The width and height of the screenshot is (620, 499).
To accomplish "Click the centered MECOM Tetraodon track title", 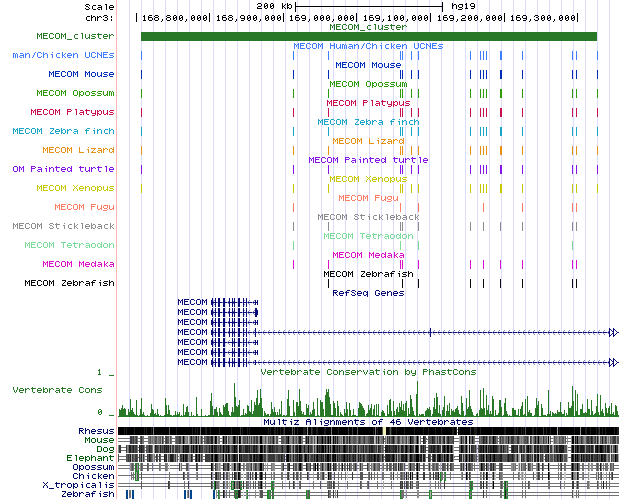I will (368, 236).
